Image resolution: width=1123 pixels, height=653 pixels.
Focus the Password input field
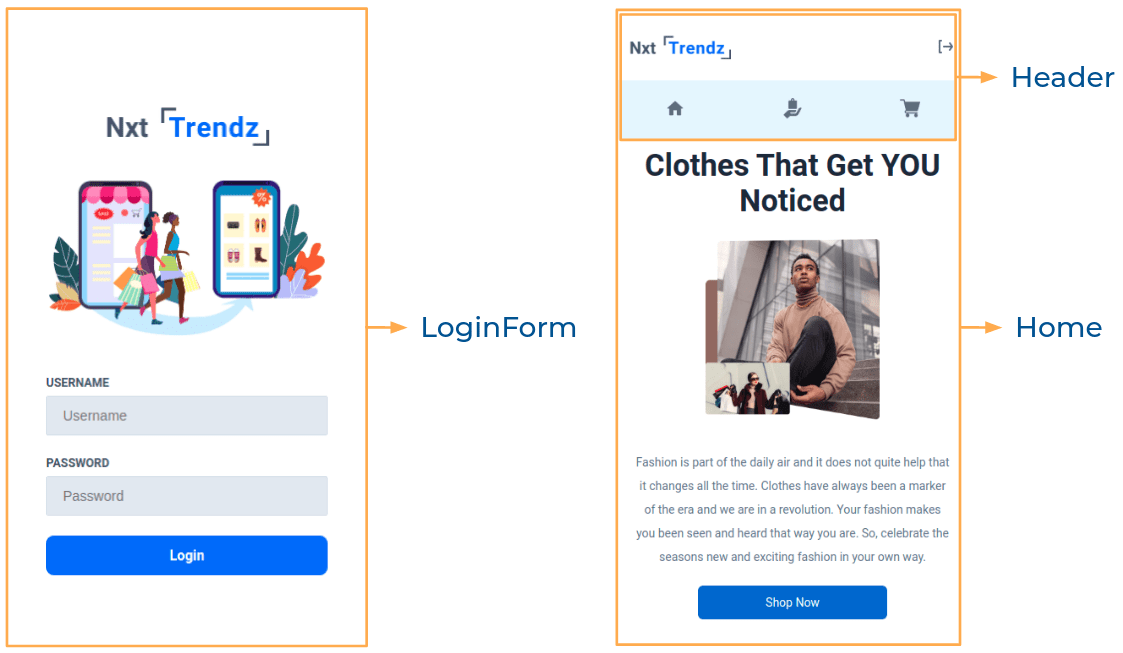pyautogui.click(x=187, y=495)
